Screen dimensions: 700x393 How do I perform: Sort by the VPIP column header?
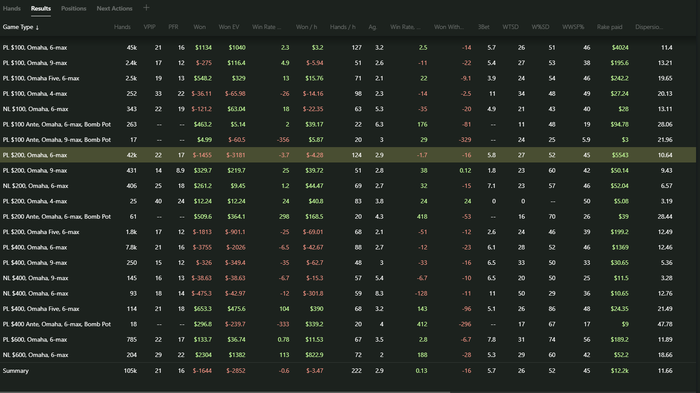click(150, 27)
